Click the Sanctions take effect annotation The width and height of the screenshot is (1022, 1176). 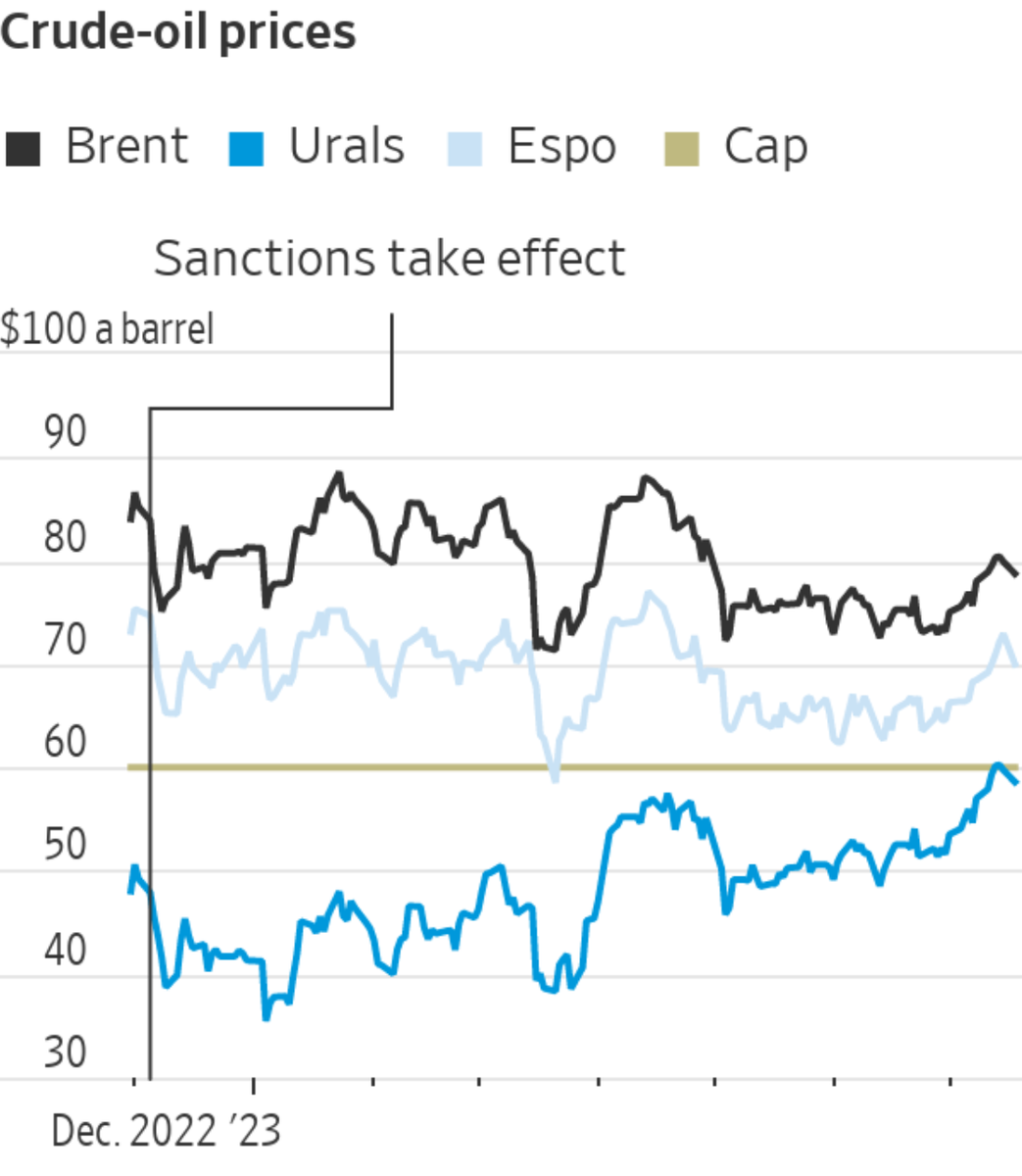click(x=389, y=259)
